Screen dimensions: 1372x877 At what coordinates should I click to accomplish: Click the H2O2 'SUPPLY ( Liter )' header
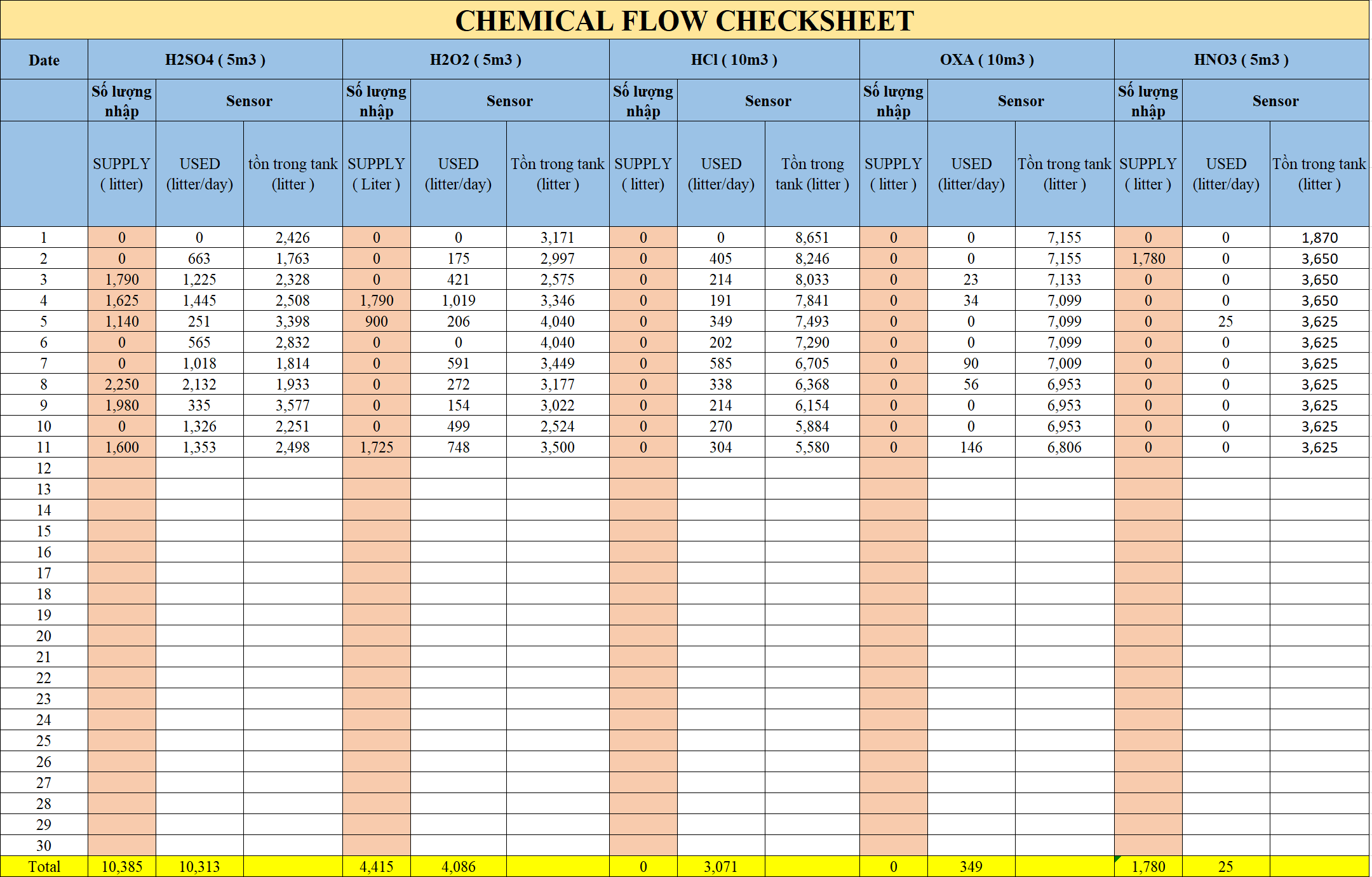377,174
